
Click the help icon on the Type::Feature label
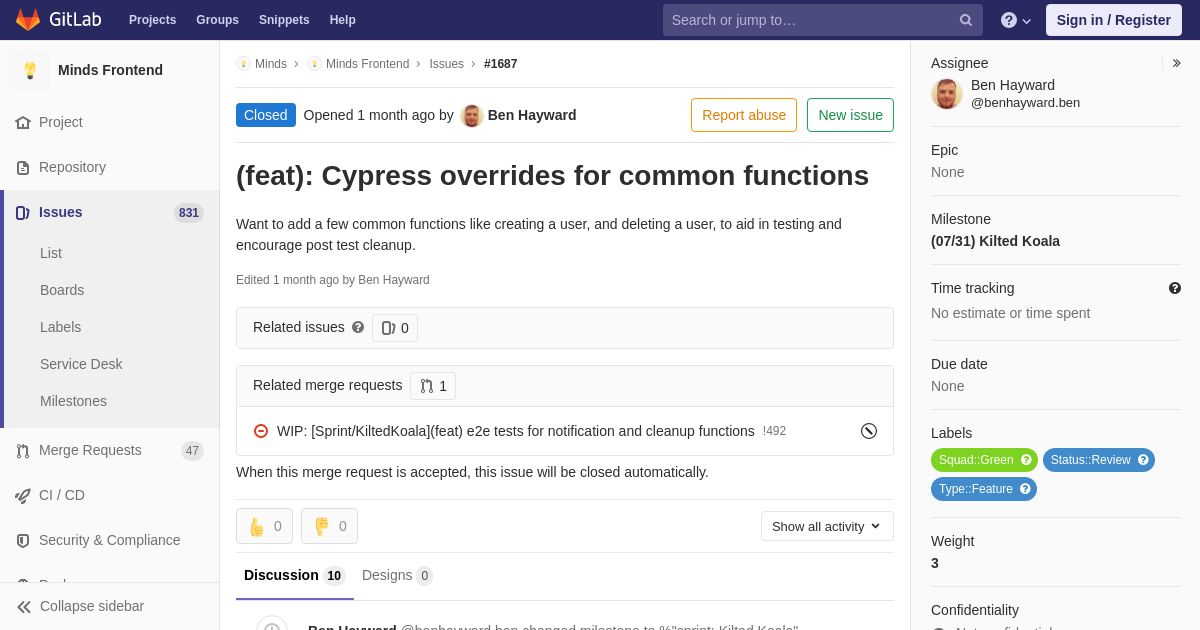click(x=1025, y=489)
